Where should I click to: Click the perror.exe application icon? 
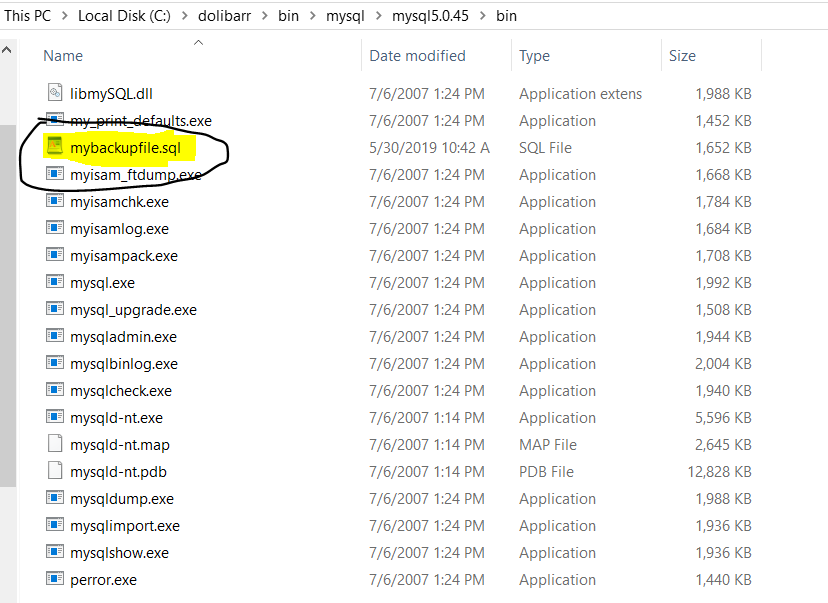(x=55, y=579)
